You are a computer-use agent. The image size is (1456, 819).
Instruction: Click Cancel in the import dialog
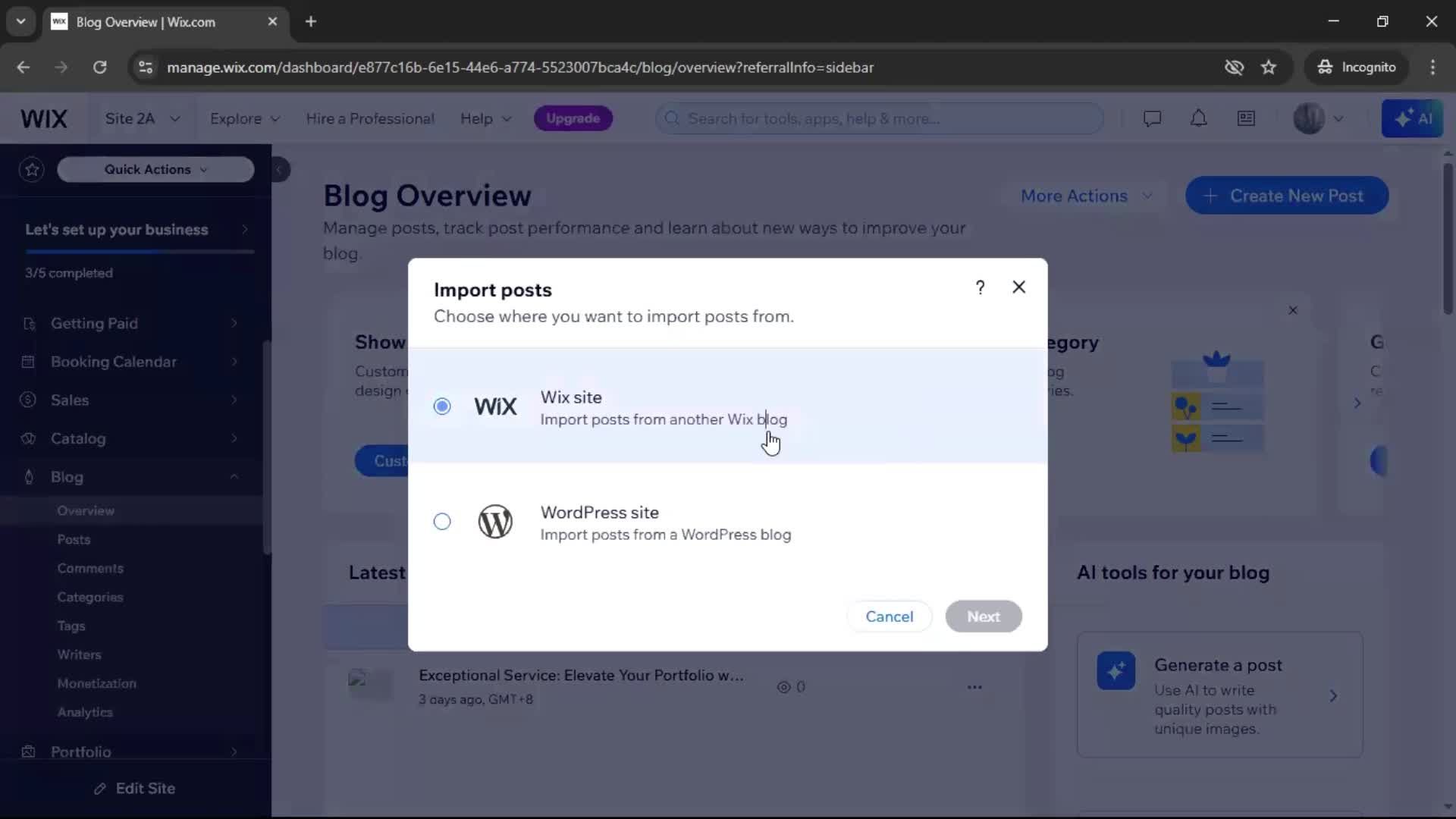[x=890, y=617]
